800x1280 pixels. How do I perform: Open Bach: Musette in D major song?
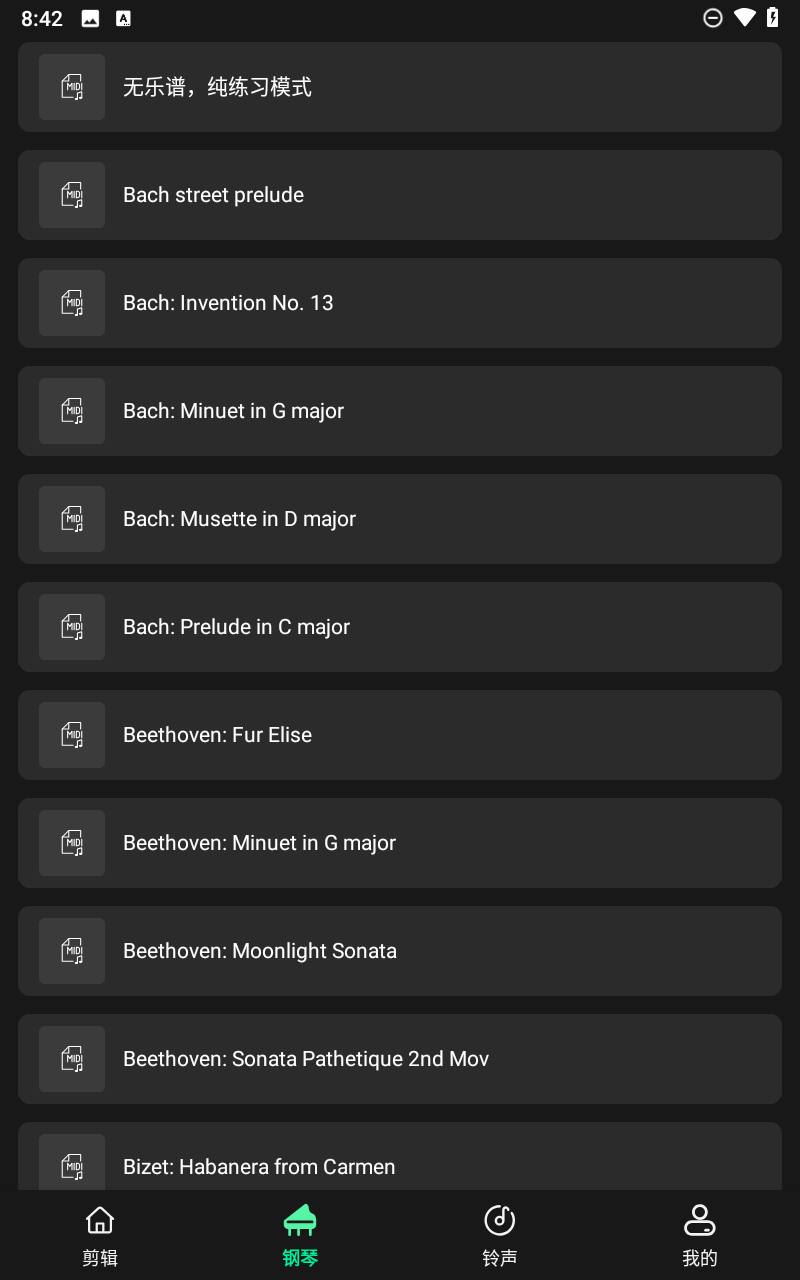point(400,519)
